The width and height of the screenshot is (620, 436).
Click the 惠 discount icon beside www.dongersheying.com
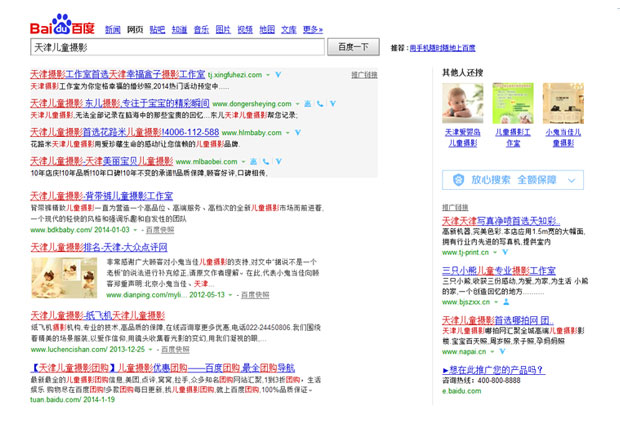[308, 104]
